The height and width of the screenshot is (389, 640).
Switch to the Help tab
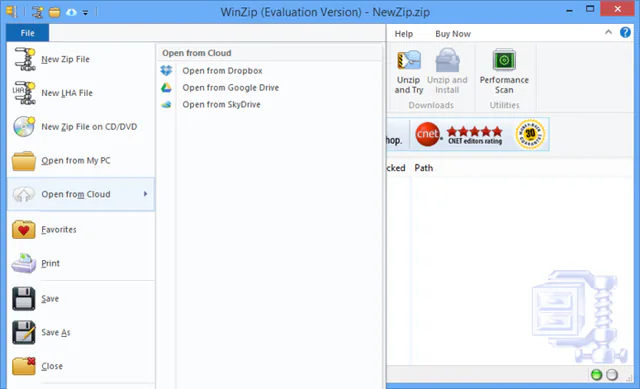pos(404,34)
